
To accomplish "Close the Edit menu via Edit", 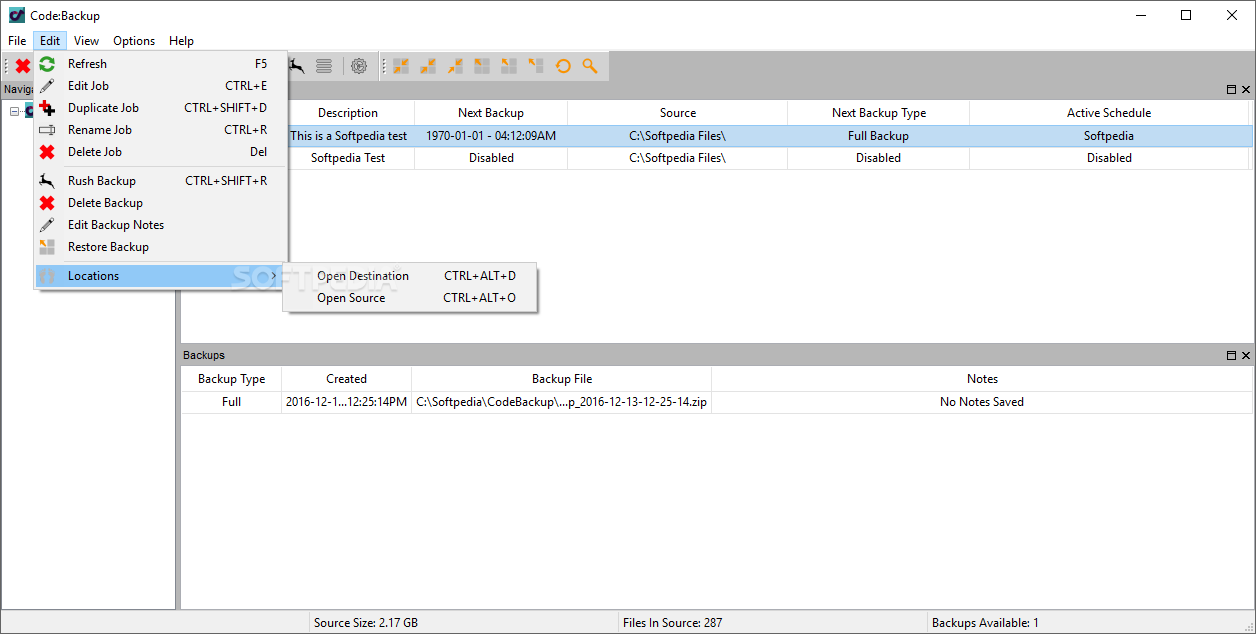I will tap(50, 41).
